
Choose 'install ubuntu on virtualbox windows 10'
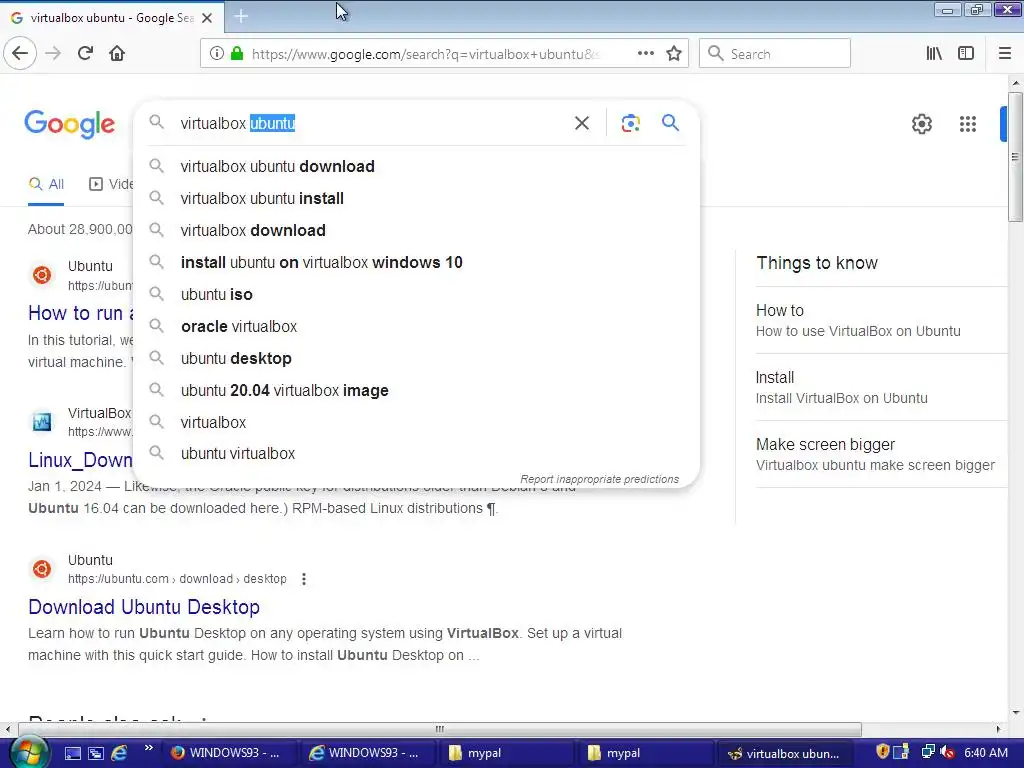point(416,263)
